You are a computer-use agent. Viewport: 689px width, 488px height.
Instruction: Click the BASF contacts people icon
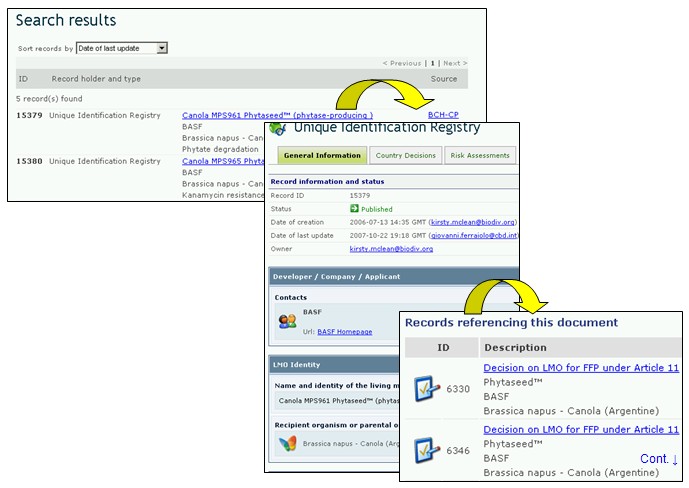(288, 322)
